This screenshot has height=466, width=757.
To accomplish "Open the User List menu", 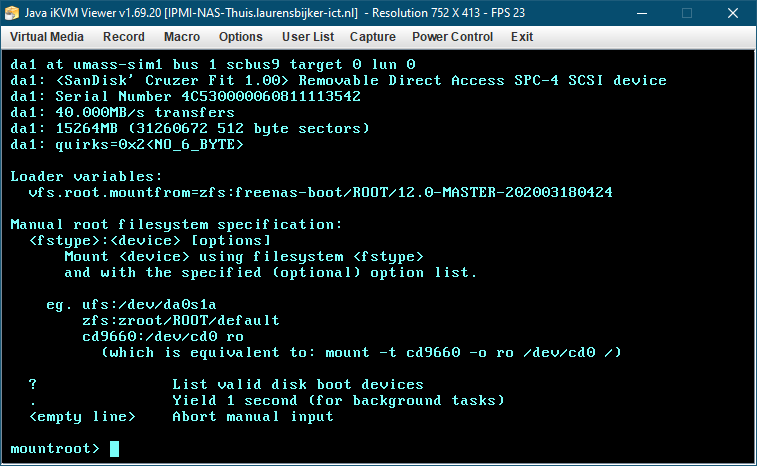I will pos(308,37).
